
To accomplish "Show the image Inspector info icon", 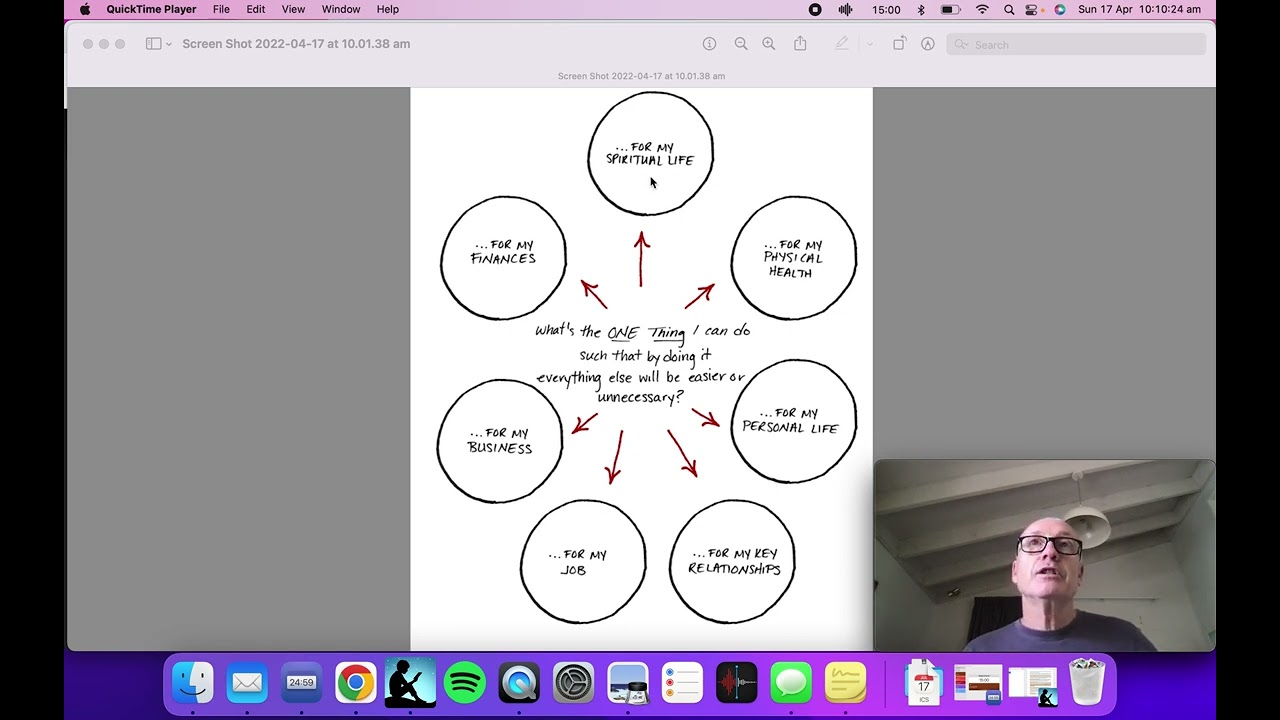I will coord(709,44).
